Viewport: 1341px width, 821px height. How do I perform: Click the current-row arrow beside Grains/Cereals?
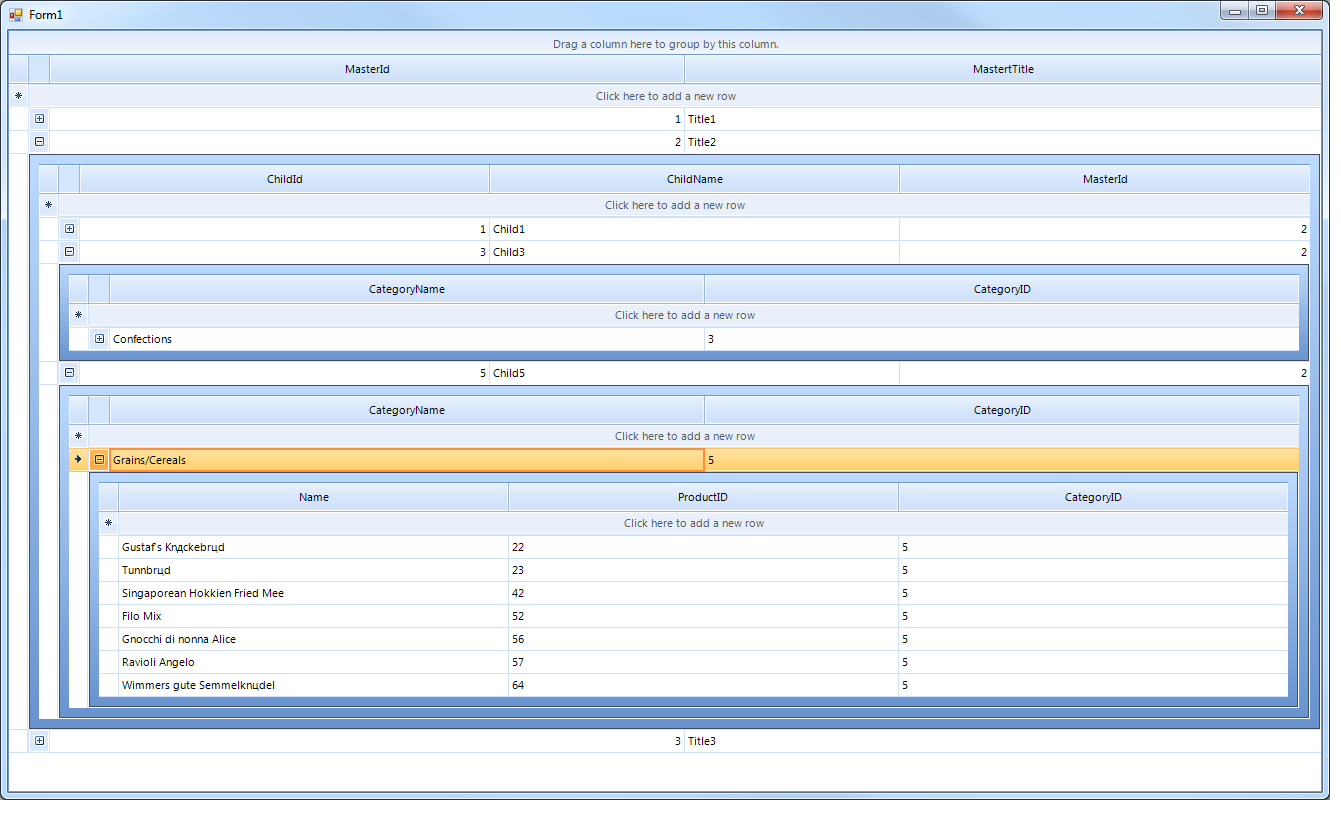point(78,460)
